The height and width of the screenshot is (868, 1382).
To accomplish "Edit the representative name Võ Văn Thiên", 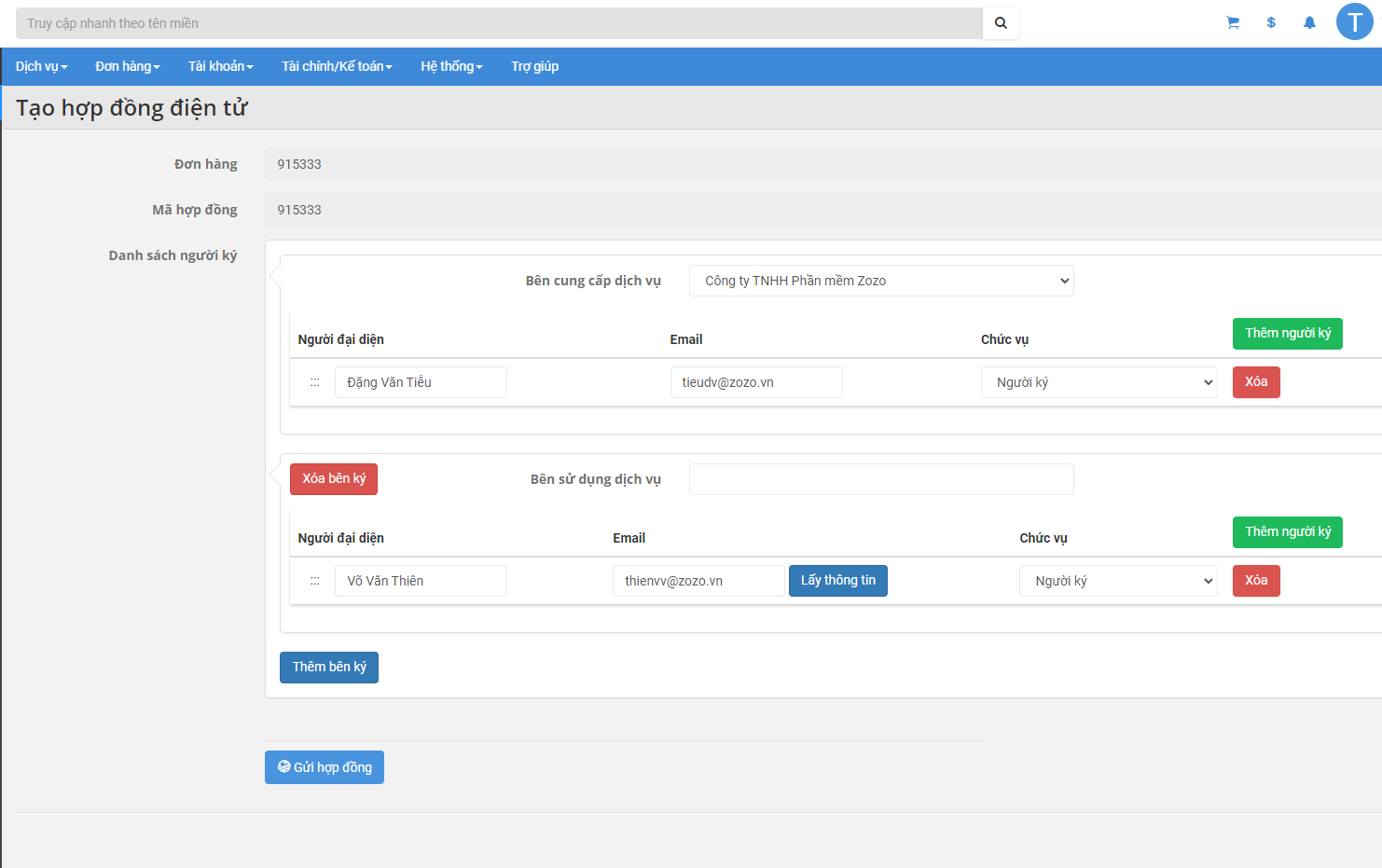I will (421, 581).
